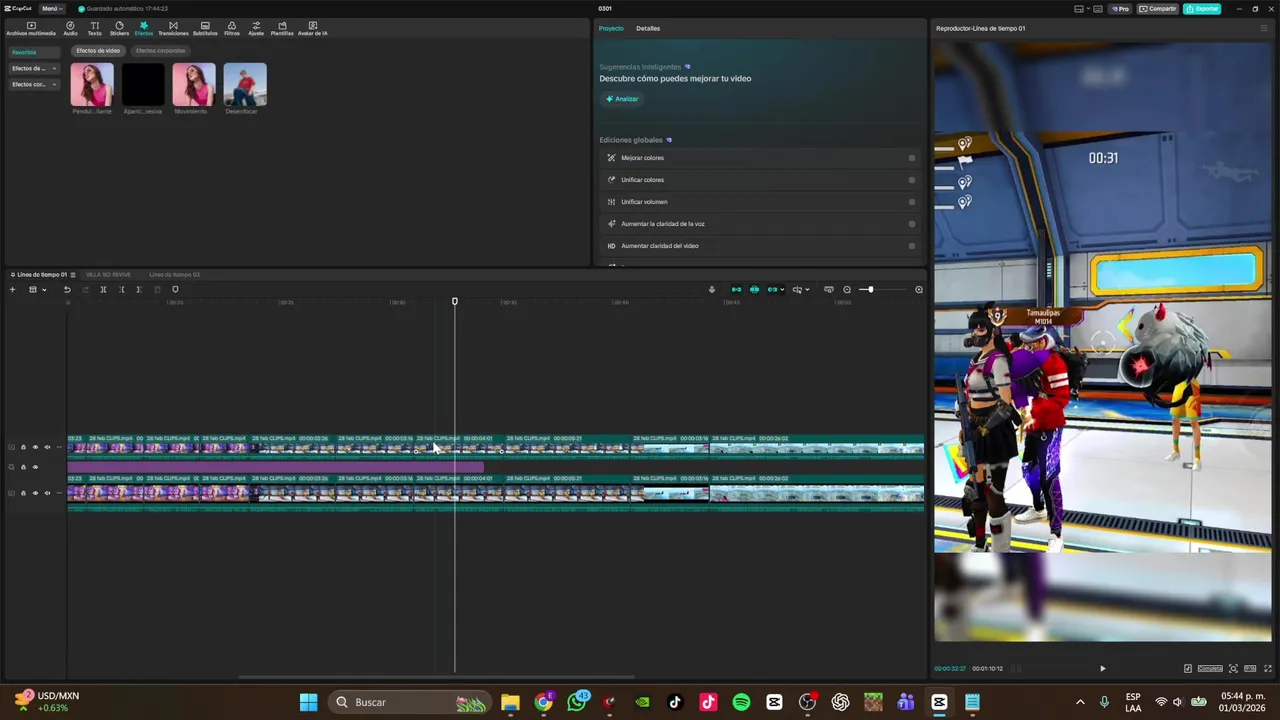The width and height of the screenshot is (1280, 720).
Task: Open Google Chrome from the taskbar
Action: point(543,702)
